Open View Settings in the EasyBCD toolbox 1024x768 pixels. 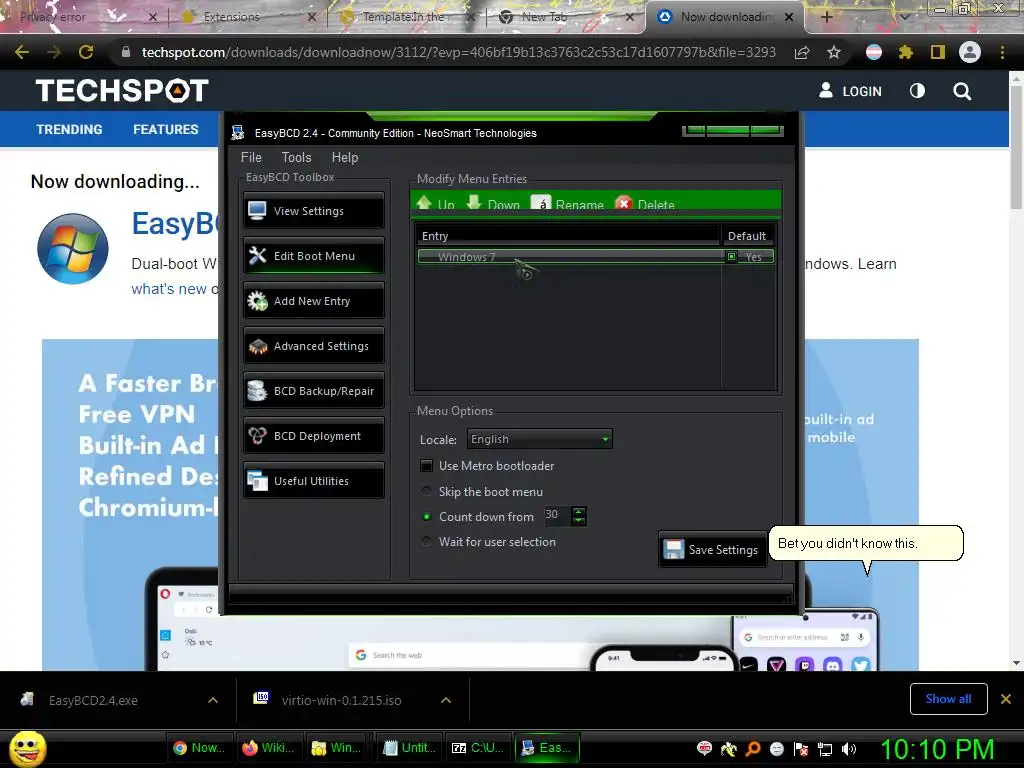314,210
